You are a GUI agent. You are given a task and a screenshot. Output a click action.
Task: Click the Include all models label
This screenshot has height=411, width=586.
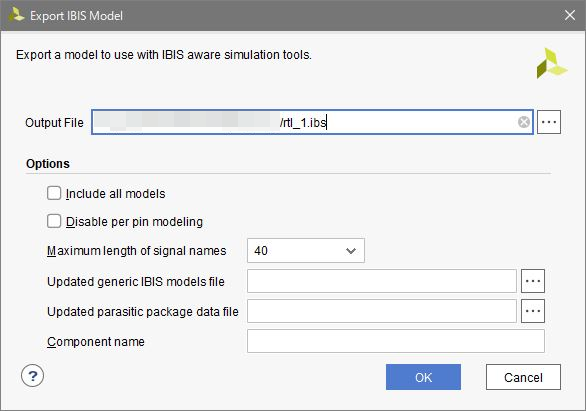[x=115, y=194]
